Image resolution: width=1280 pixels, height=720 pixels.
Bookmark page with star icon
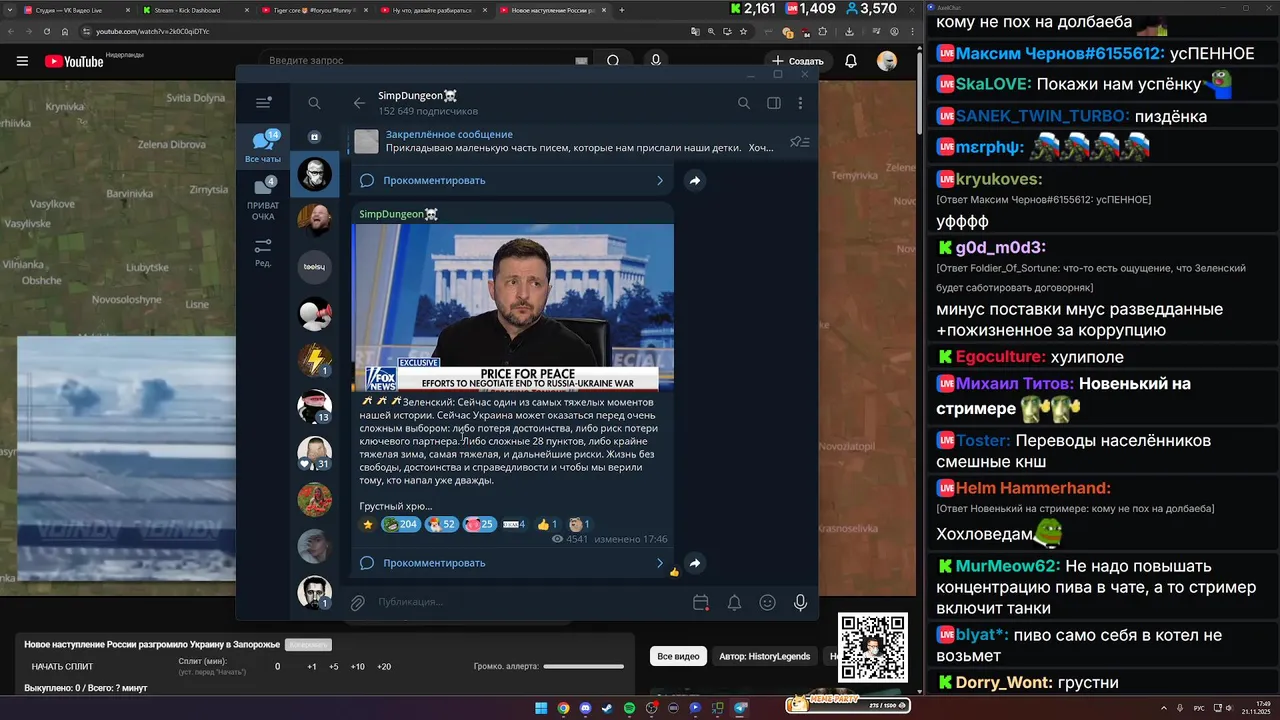pyautogui.click(x=742, y=31)
